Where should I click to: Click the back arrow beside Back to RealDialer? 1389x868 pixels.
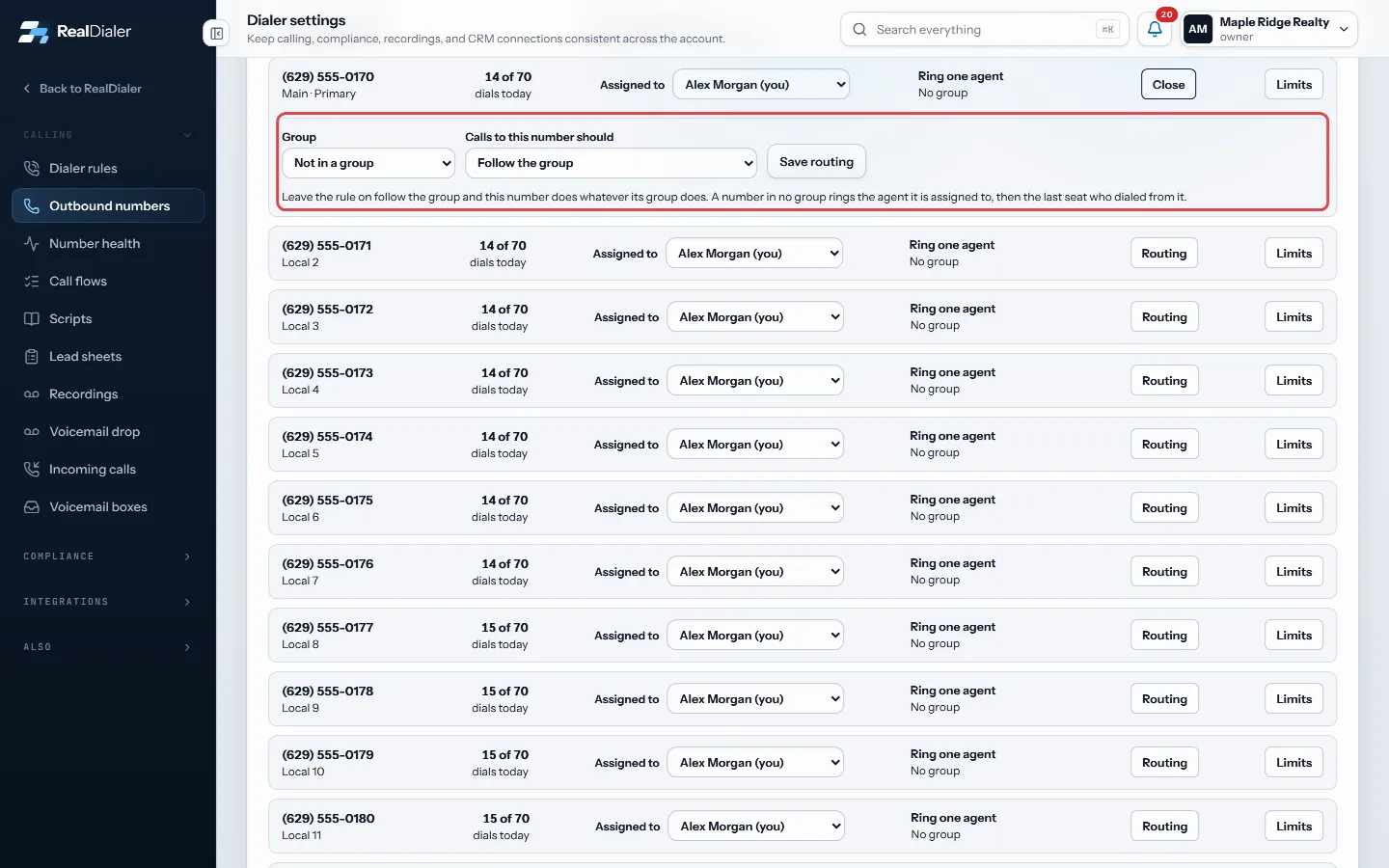pos(27,89)
